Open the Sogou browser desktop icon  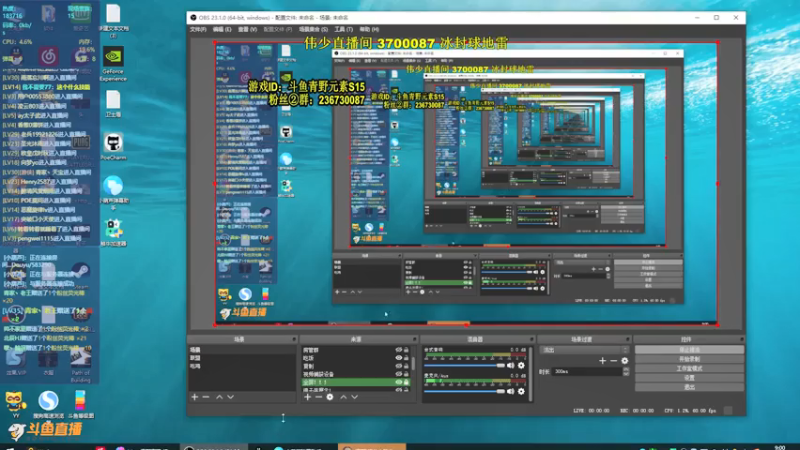[x=48, y=406]
